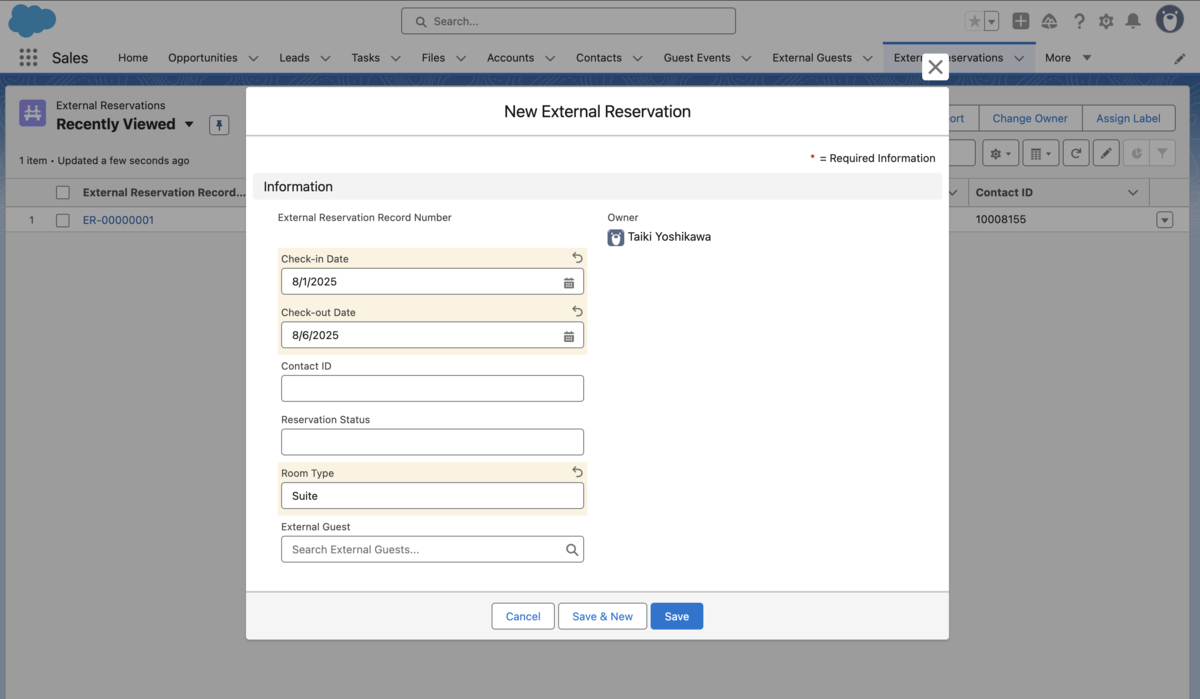Switch to the Tasks tab

(366, 58)
